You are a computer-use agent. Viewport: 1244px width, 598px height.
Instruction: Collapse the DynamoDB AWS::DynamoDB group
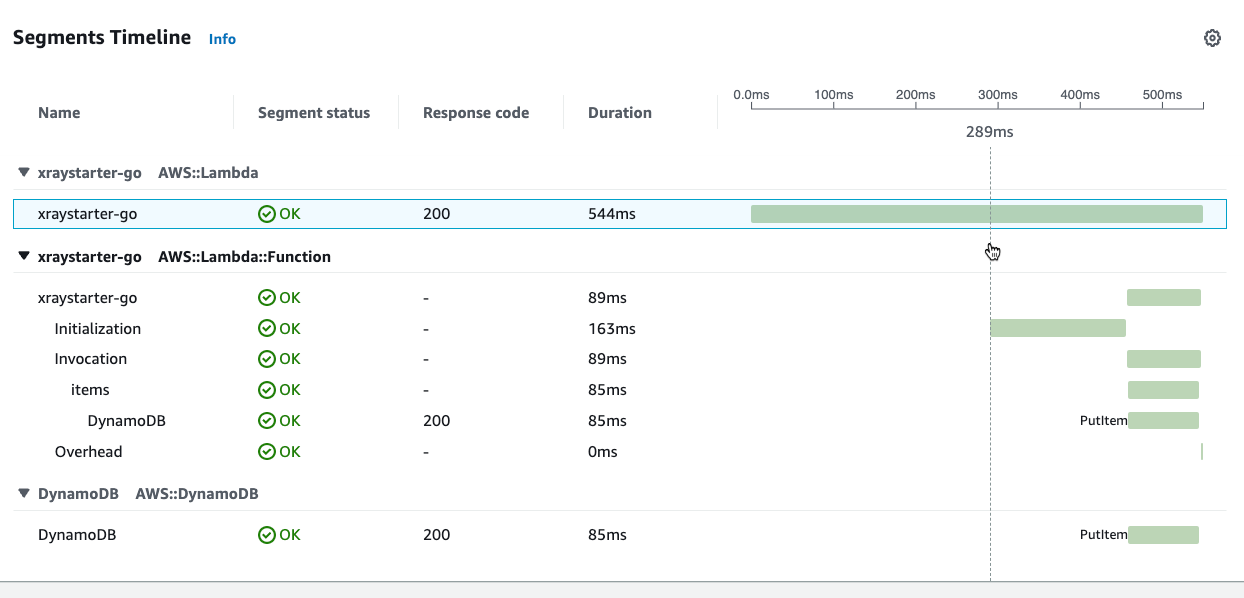pyautogui.click(x=24, y=493)
